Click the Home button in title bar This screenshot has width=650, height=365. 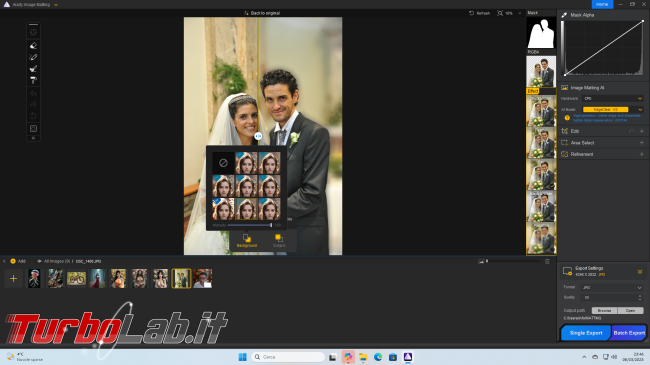602,4
